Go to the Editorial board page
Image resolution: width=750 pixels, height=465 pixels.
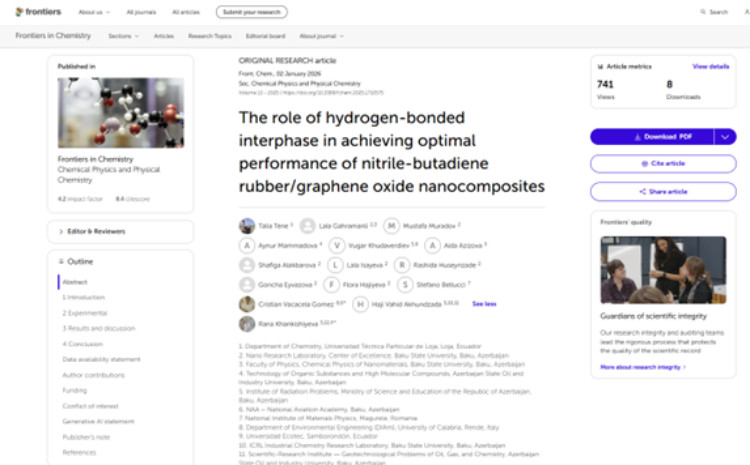(x=264, y=36)
